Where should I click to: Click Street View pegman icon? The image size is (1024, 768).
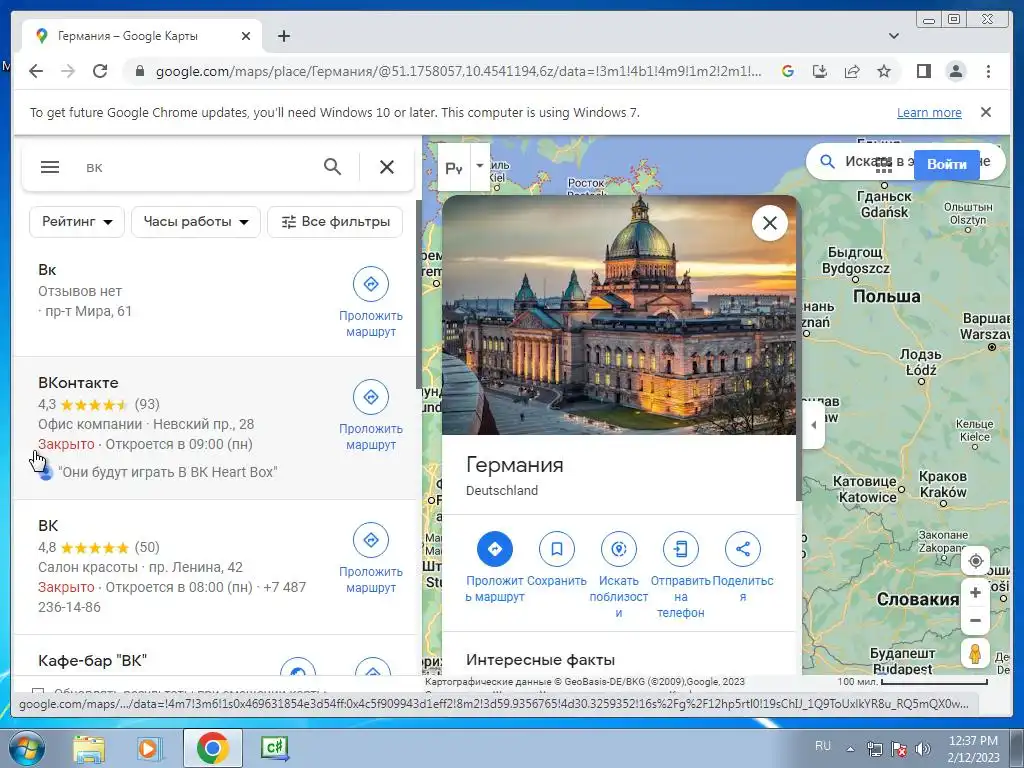coord(976,654)
